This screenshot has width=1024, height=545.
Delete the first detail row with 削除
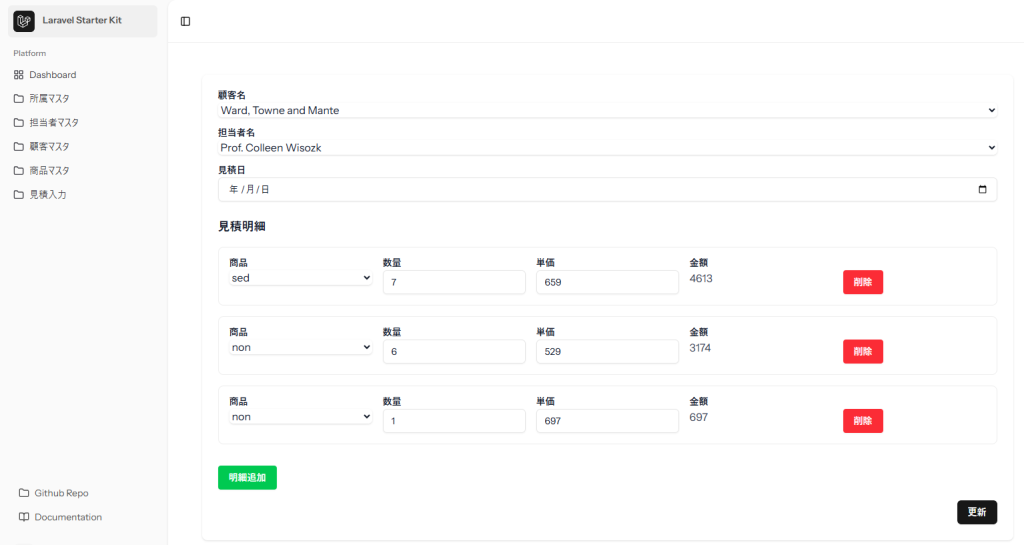point(862,282)
